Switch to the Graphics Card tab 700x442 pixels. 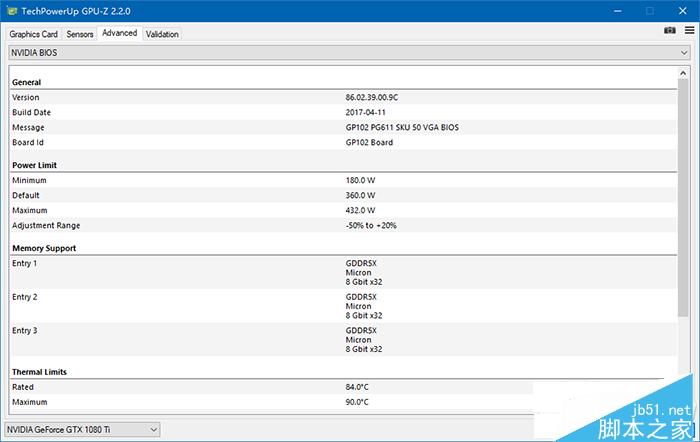[33, 34]
